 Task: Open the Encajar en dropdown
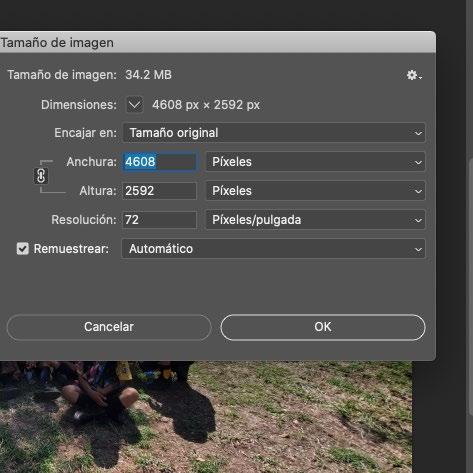point(274,133)
